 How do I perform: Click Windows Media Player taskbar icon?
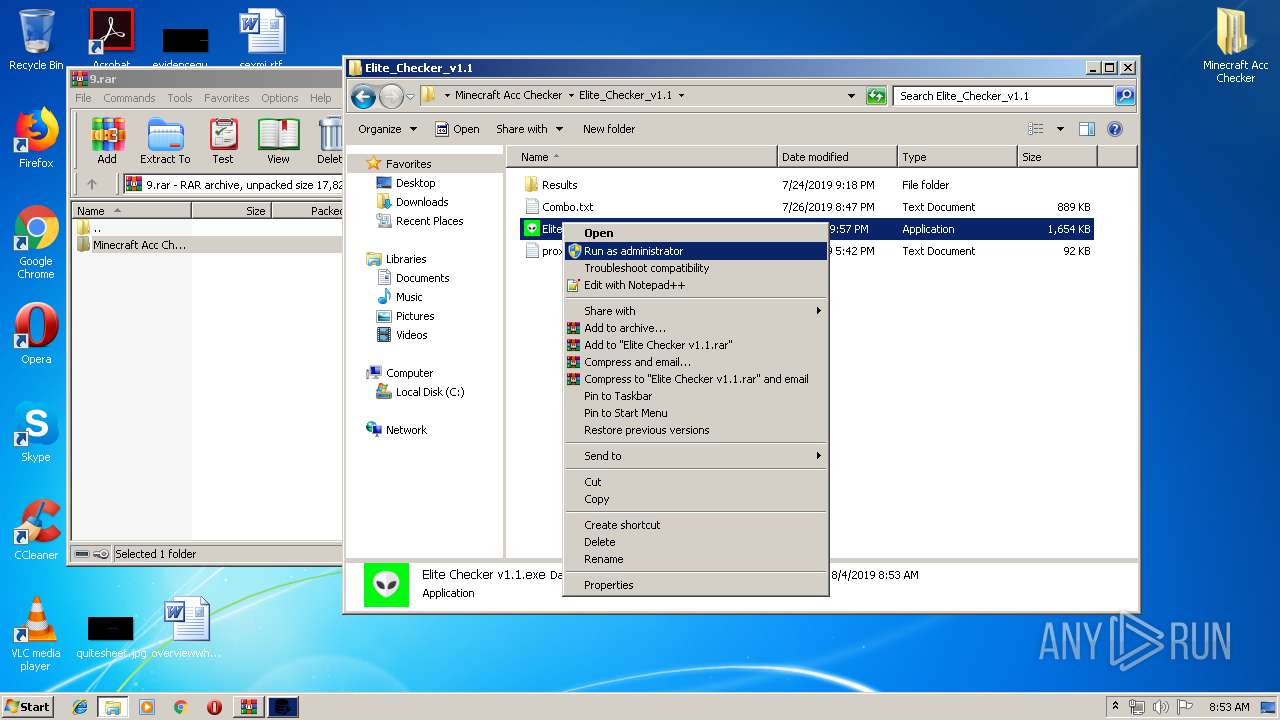147,707
